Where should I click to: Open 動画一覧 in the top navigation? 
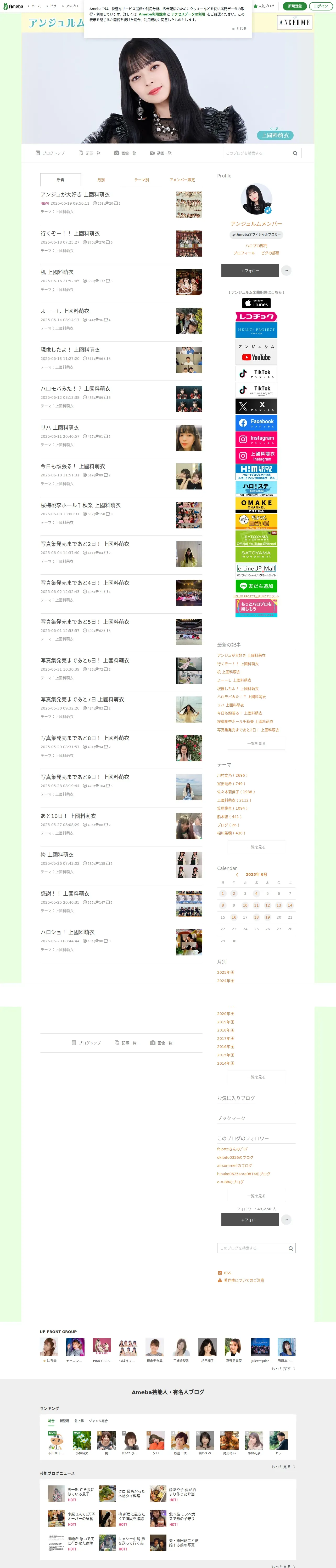pyautogui.click(x=161, y=153)
